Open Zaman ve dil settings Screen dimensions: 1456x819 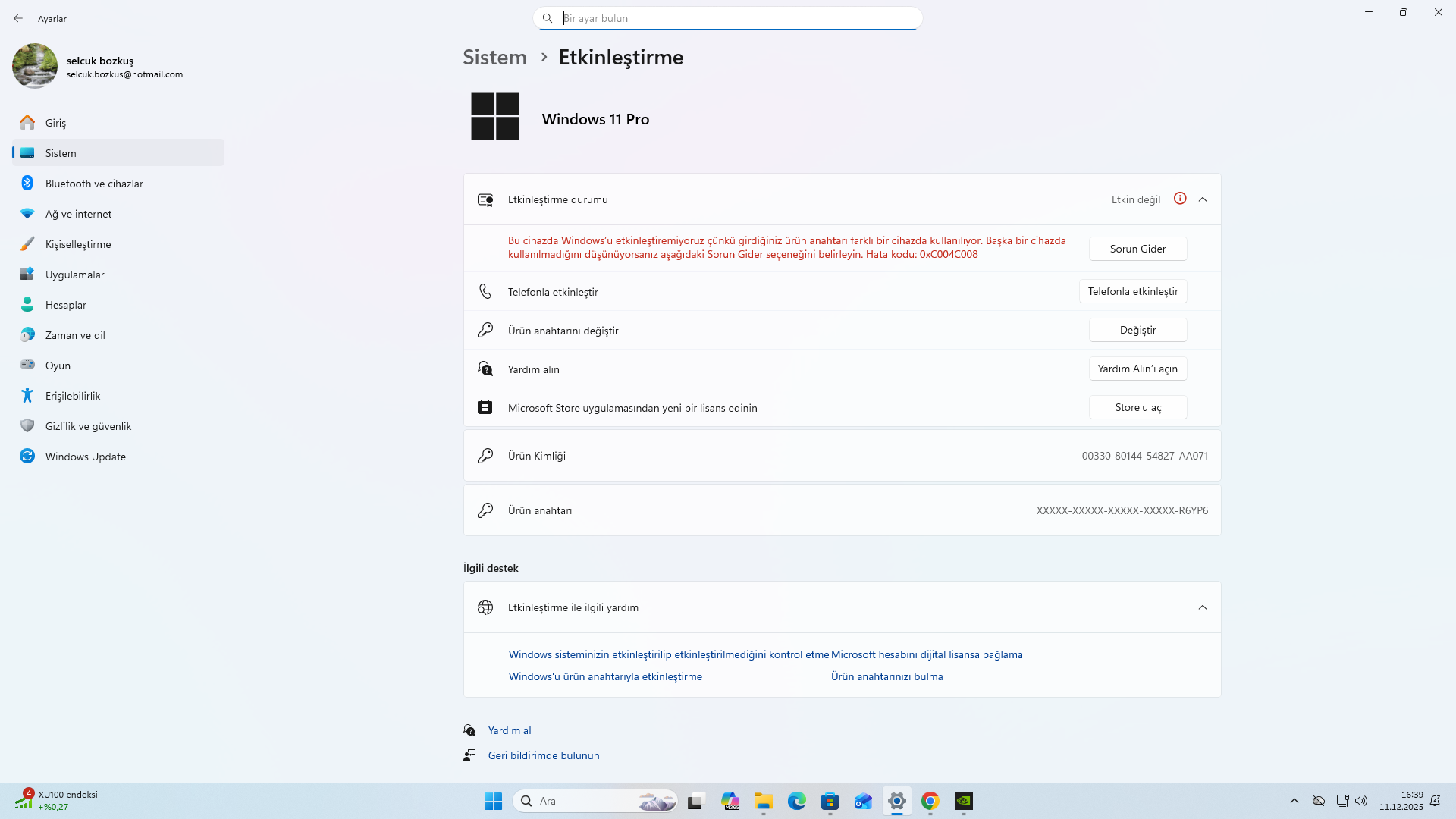(x=118, y=335)
